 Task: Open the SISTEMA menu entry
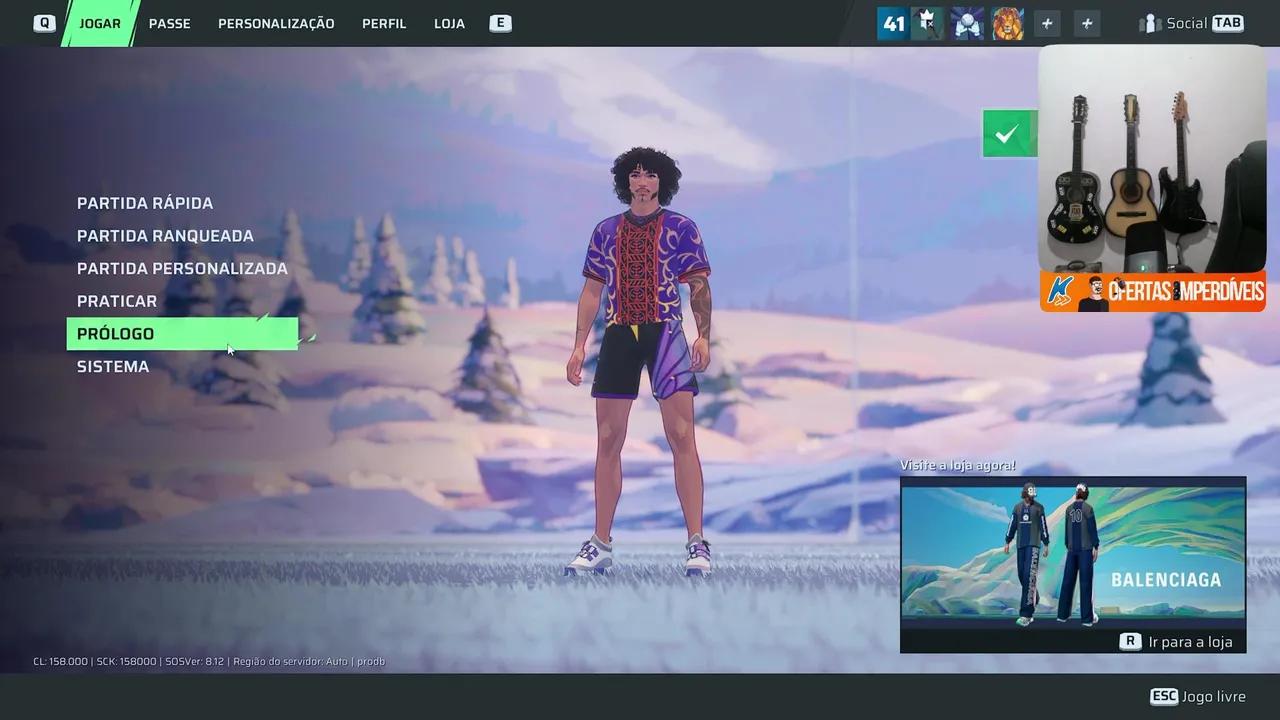[112, 366]
